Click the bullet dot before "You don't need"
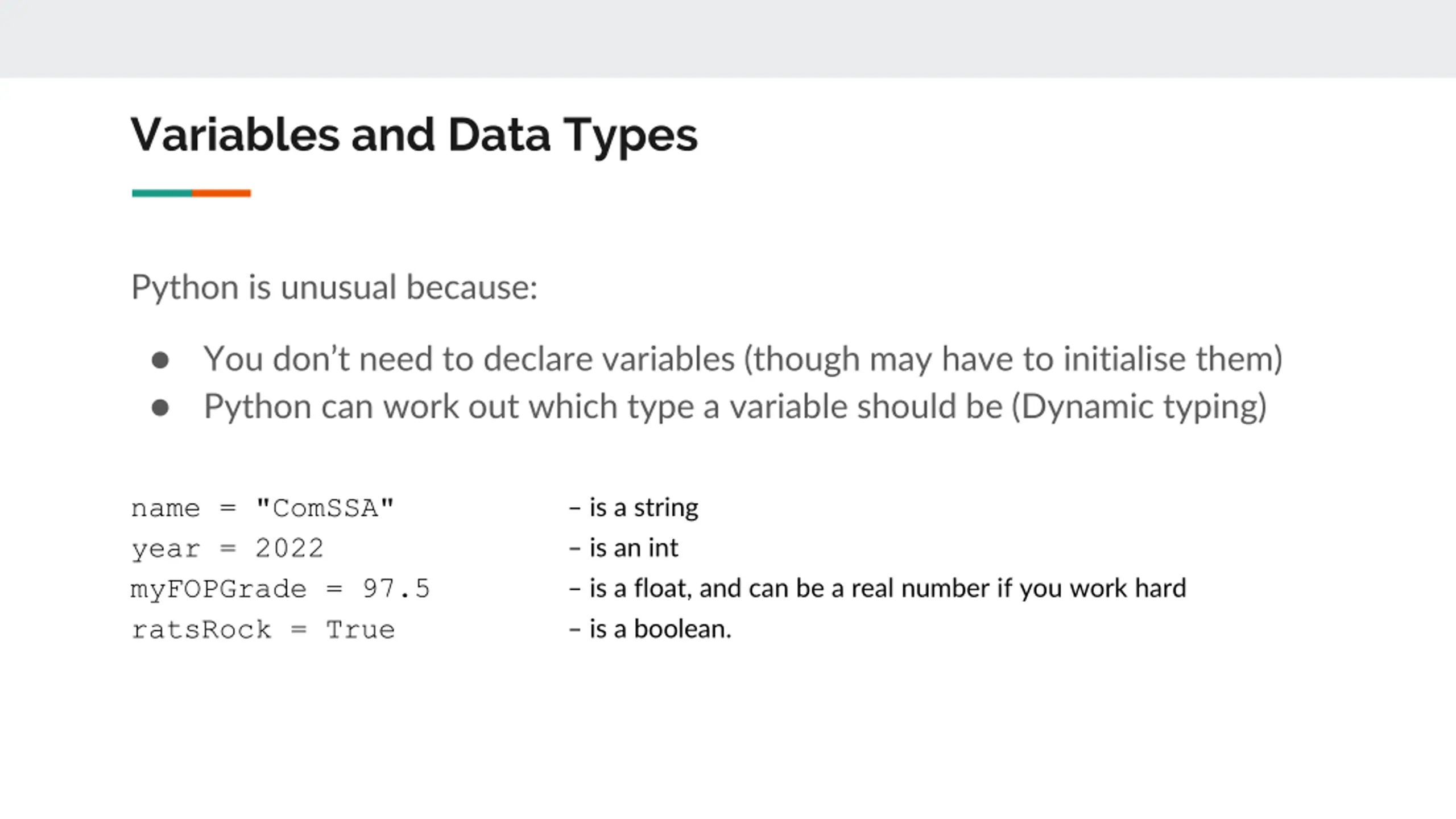The height and width of the screenshot is (819, 1456). [160, 360]
